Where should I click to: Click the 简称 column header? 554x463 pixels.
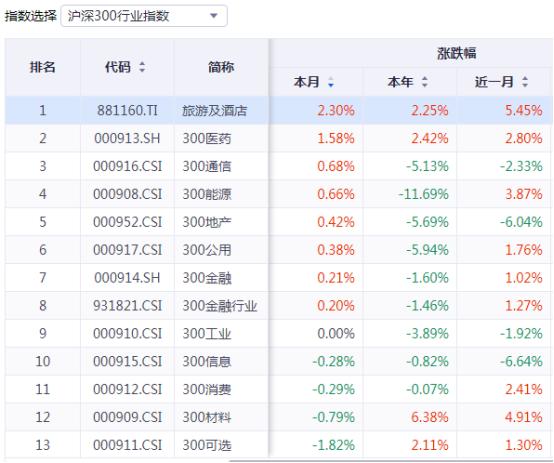(x=221, y=67)
